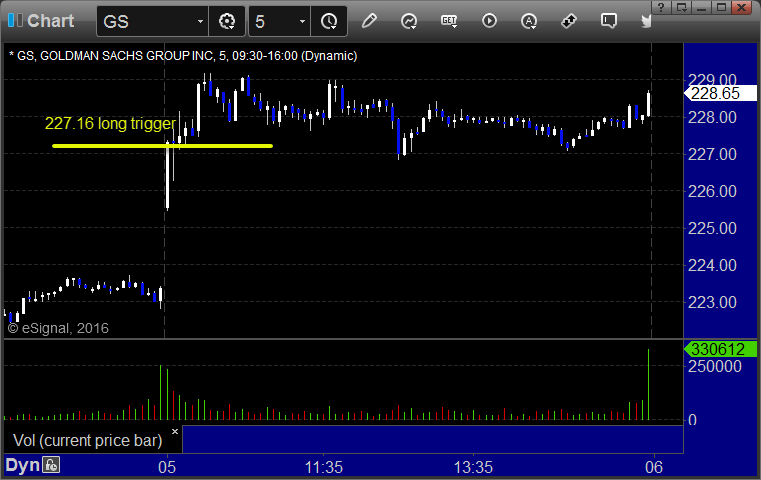Click the 229.00 price axis label
Screen dimensions: 761x480
tap(712, 80)
